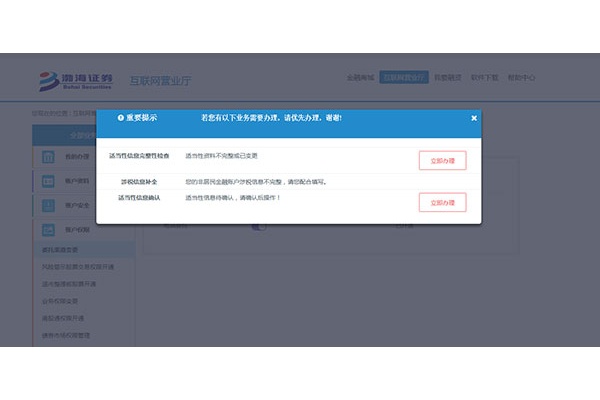The image size is (600, 400).
Task: Open 风险警示股票交易权限开通 in sidebar
Action: (78, 267)
